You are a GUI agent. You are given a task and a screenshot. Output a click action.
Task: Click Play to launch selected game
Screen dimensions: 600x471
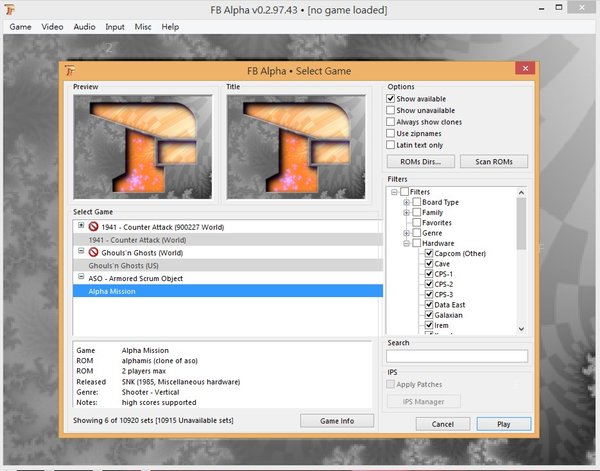tap(504, 424)
